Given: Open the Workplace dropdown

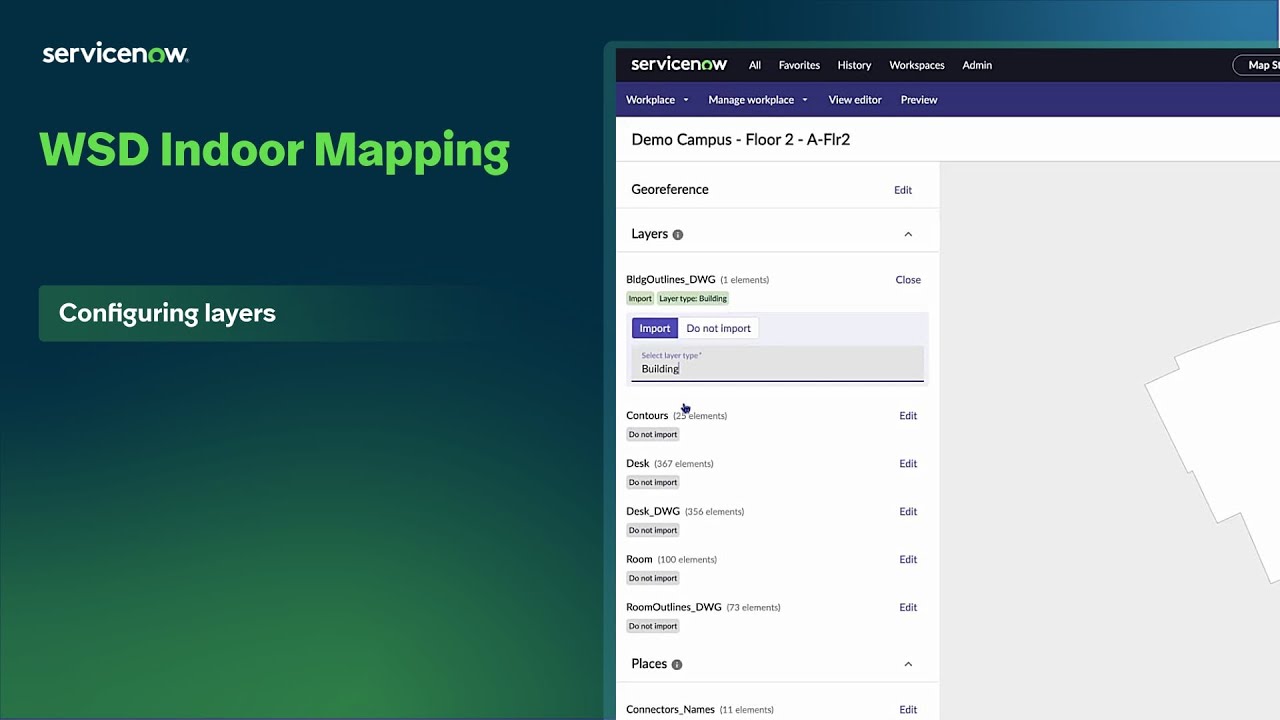Looking at the screenshot, I should (656, 99).
